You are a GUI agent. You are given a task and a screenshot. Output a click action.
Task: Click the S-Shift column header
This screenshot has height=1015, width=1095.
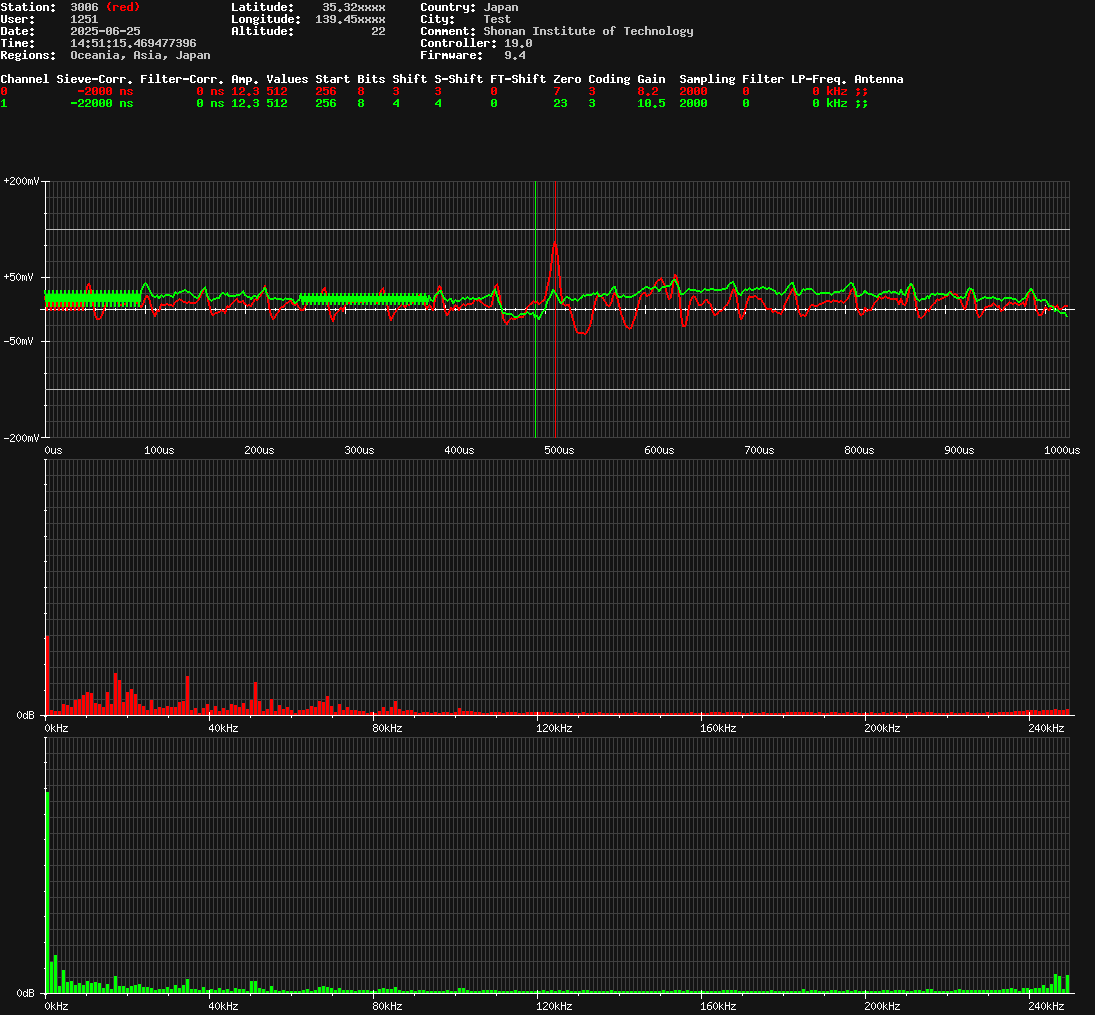(x=459, y=79)
